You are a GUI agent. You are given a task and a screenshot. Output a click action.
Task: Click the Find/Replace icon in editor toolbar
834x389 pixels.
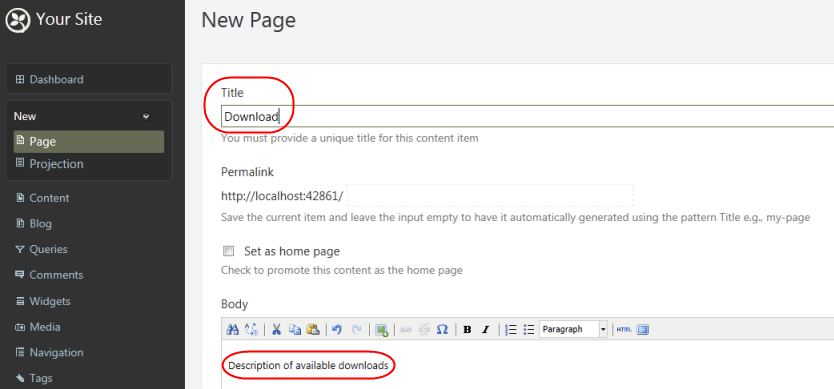click(x=251, y=329)
